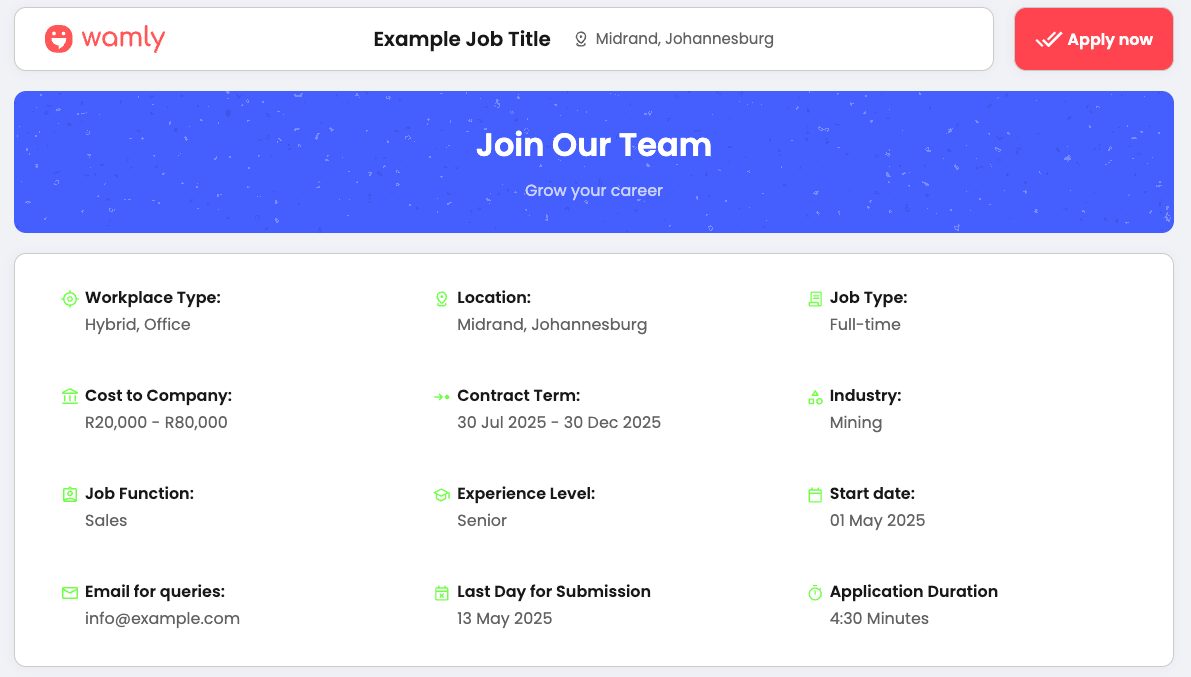
Task: Click the Industry shapes icon
Action: coord(815,396)
